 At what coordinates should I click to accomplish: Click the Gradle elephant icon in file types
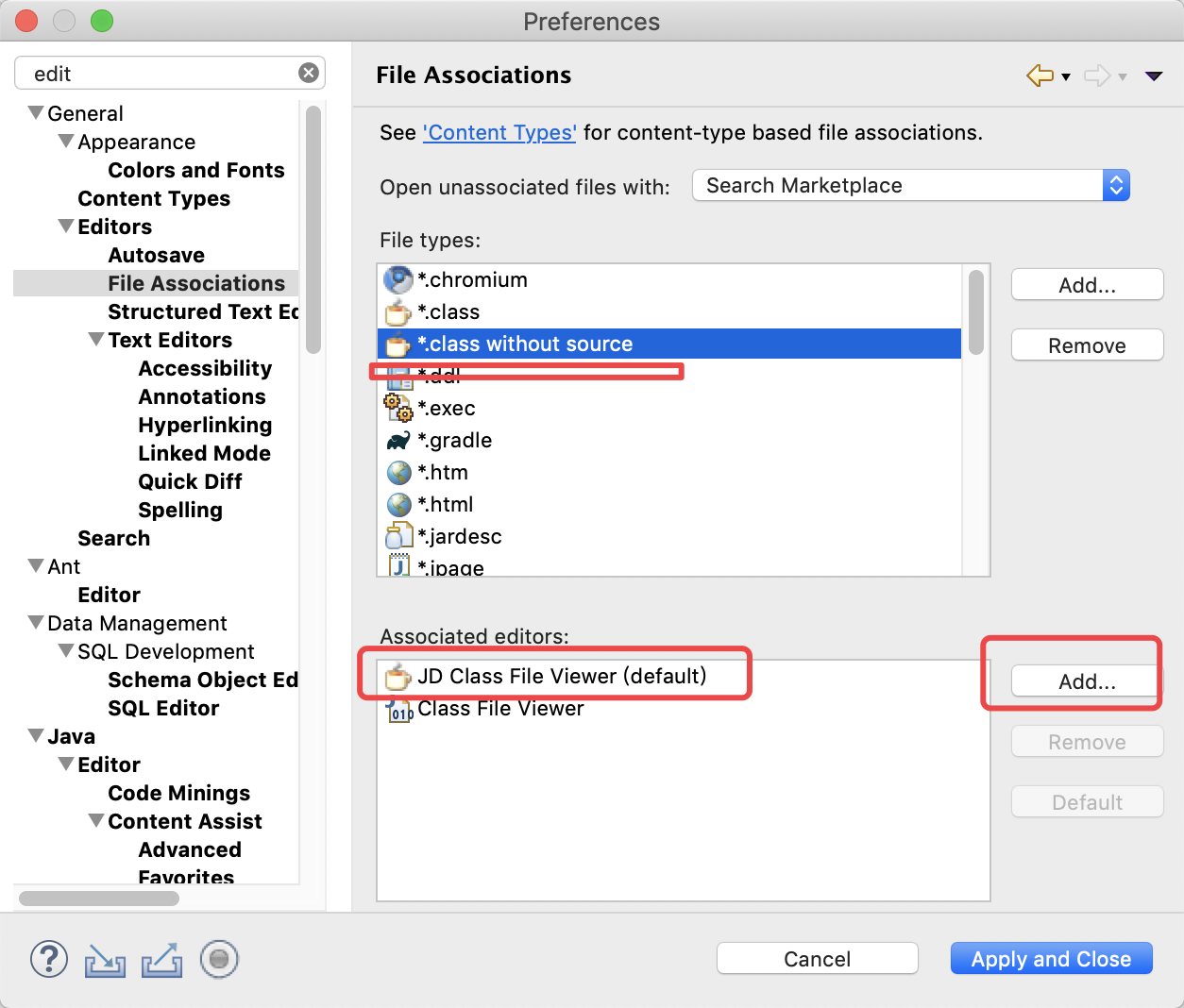tap(398, 440)
